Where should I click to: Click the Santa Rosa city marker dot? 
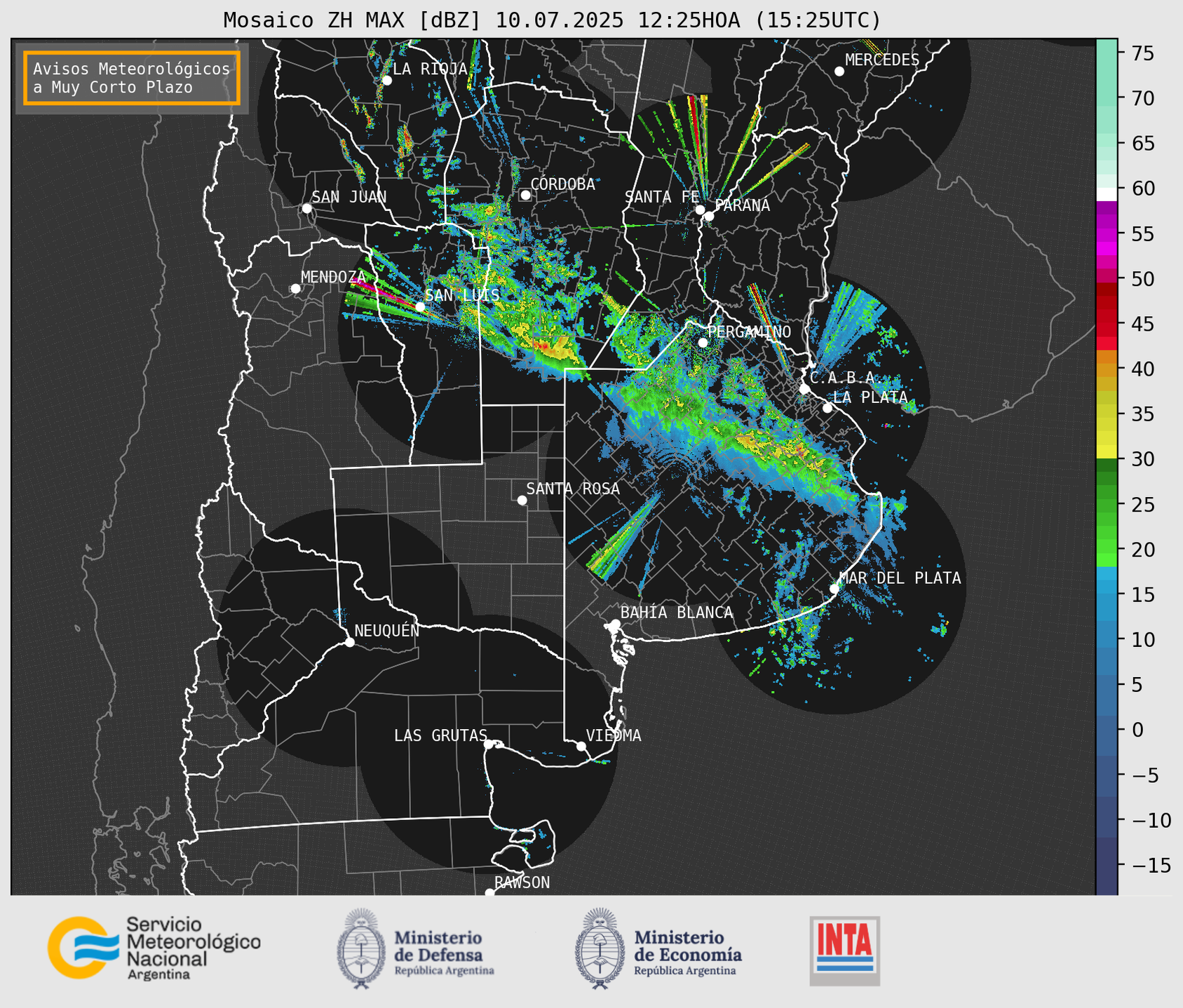(x=522, y=500)
